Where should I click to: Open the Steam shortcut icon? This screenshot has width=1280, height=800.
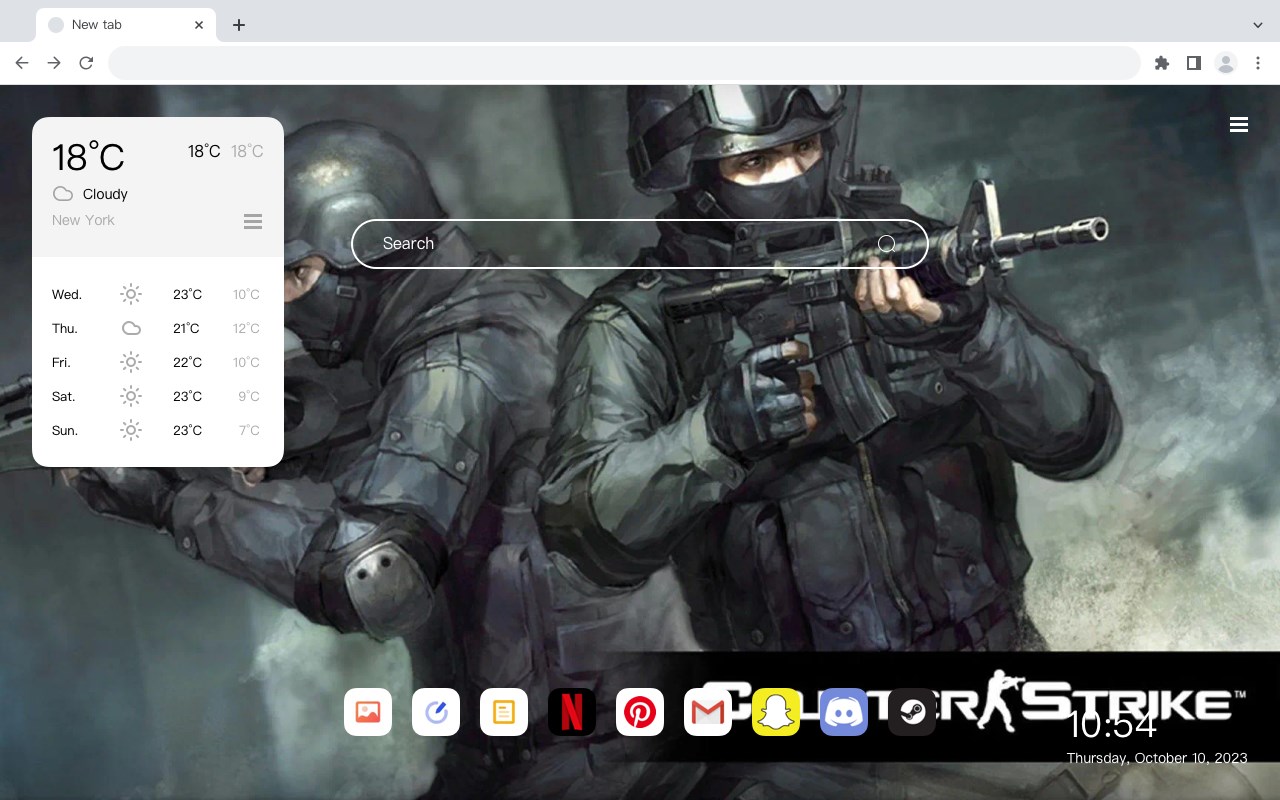point(912,712)
